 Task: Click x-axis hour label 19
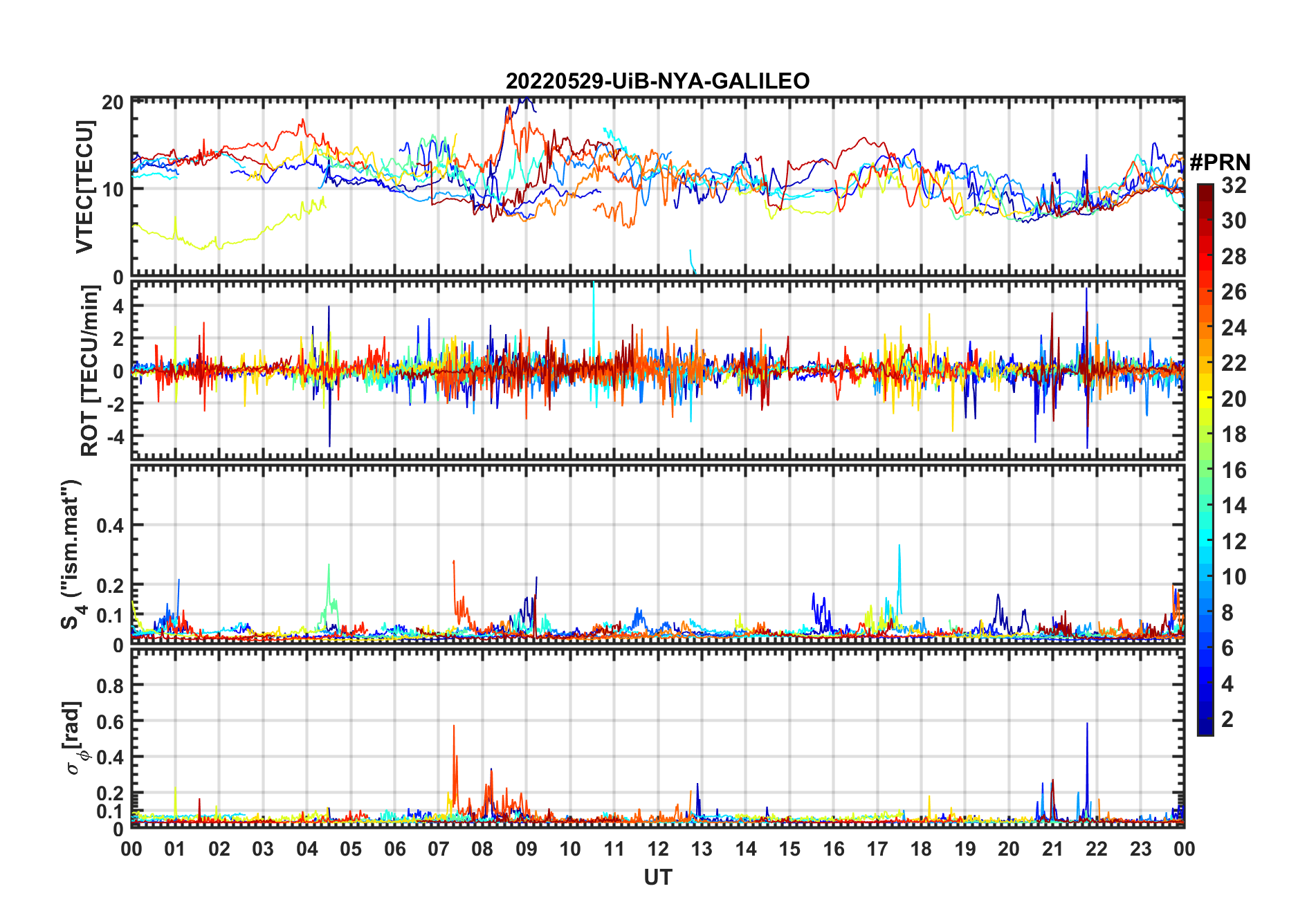tap(965, 849)
